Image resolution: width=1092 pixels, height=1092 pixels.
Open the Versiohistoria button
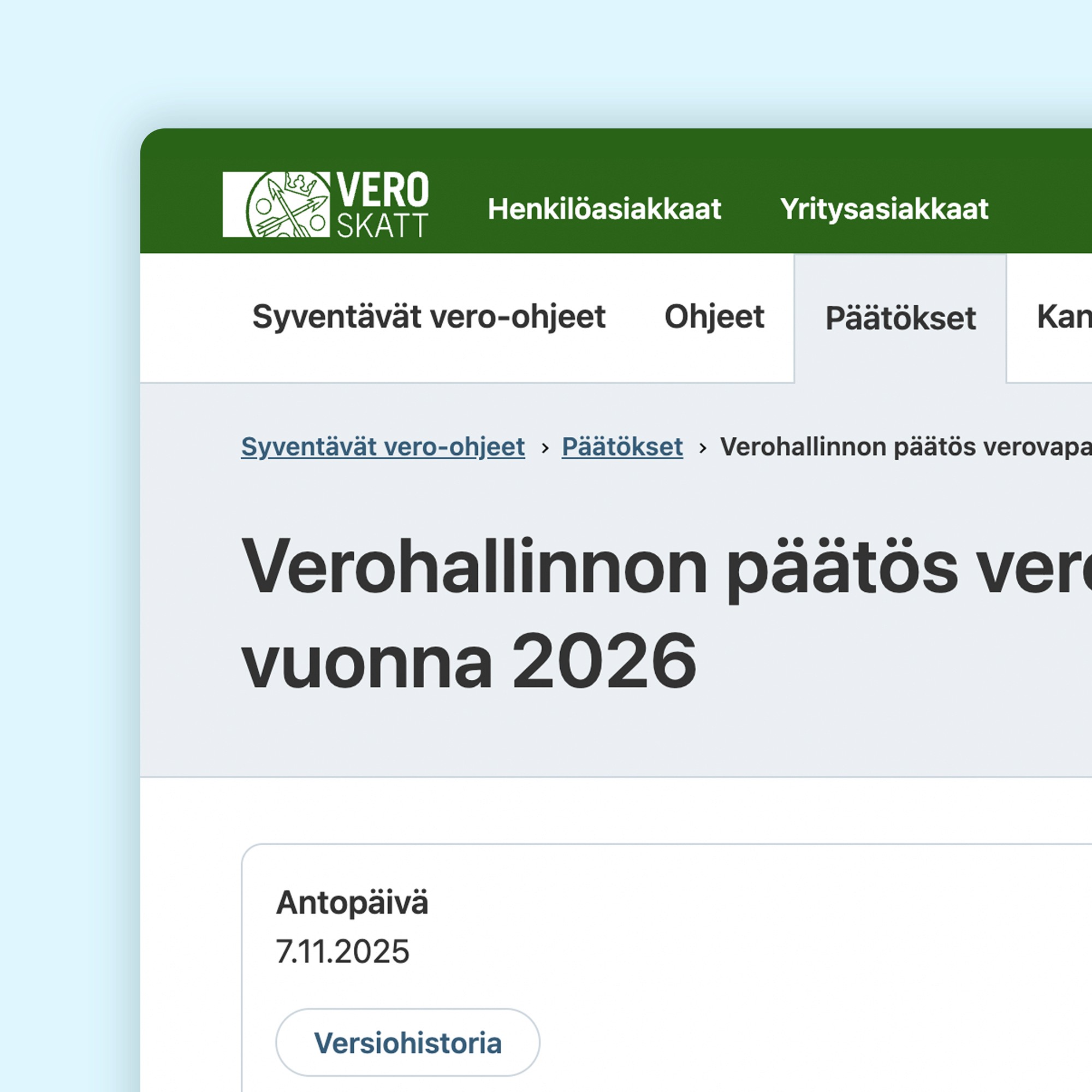[407, 1043]
